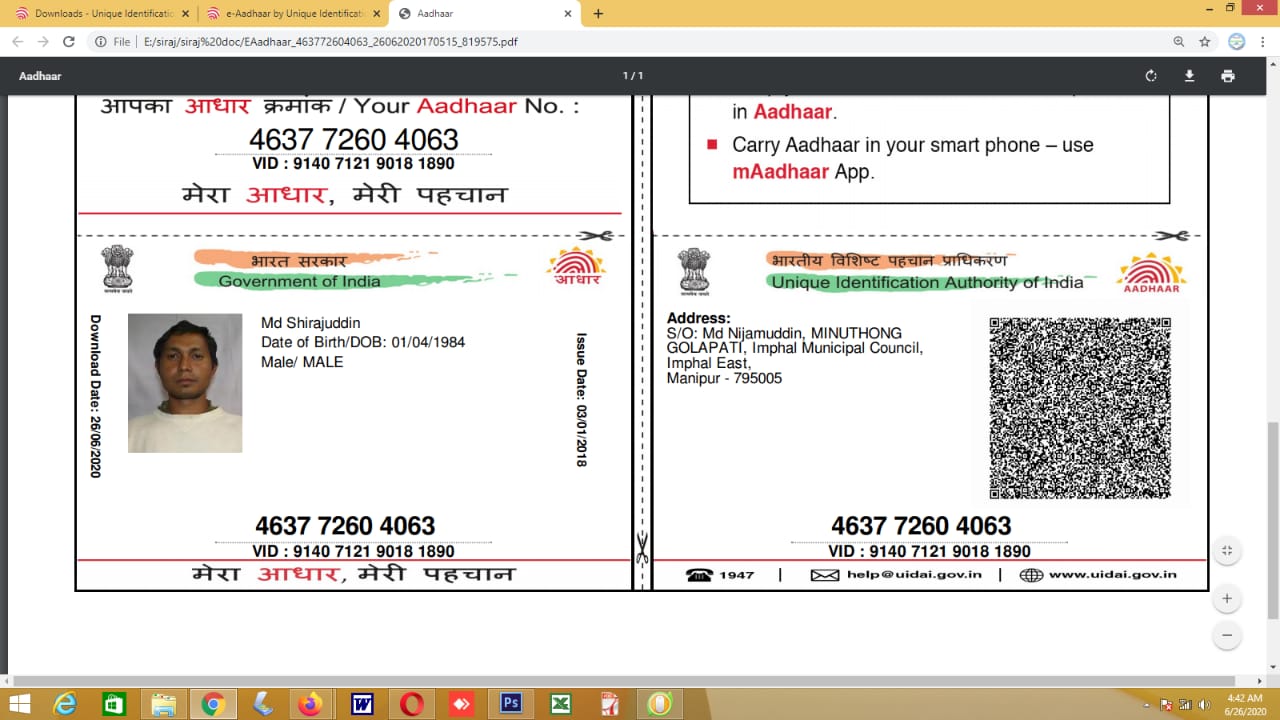This screenshot has width=1280, height=720.
Task: Switch to the Downloads - Unique Identification tab
Action: pos(101,14)
